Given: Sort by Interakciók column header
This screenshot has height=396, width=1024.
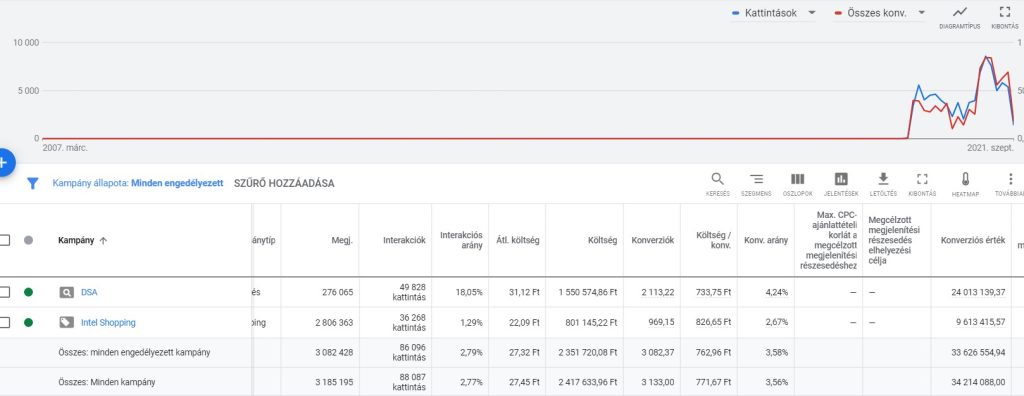Looking at the screenshot, I should 404,240.
